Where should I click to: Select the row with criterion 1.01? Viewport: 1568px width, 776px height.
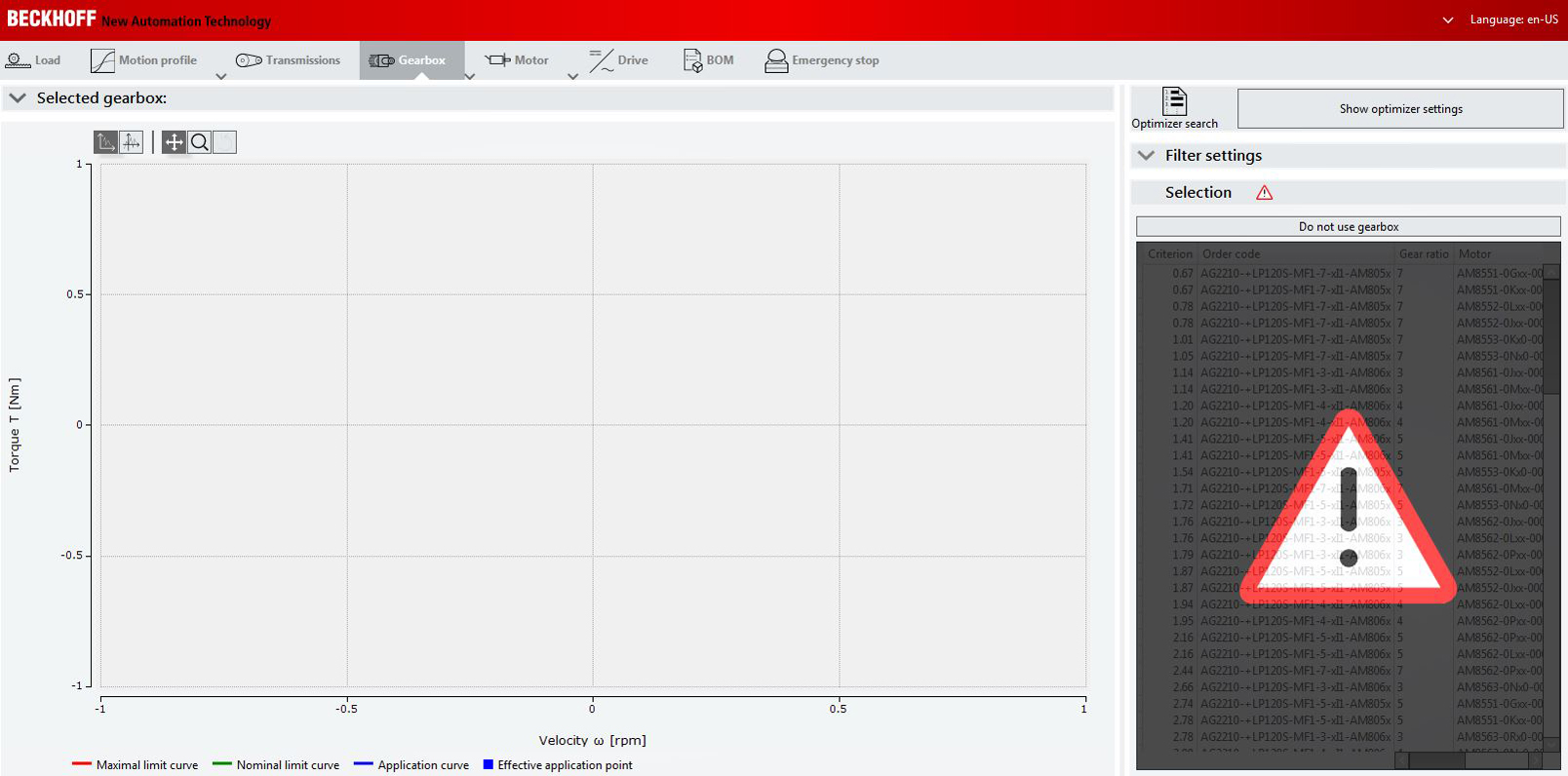[x=1343, y=339]
